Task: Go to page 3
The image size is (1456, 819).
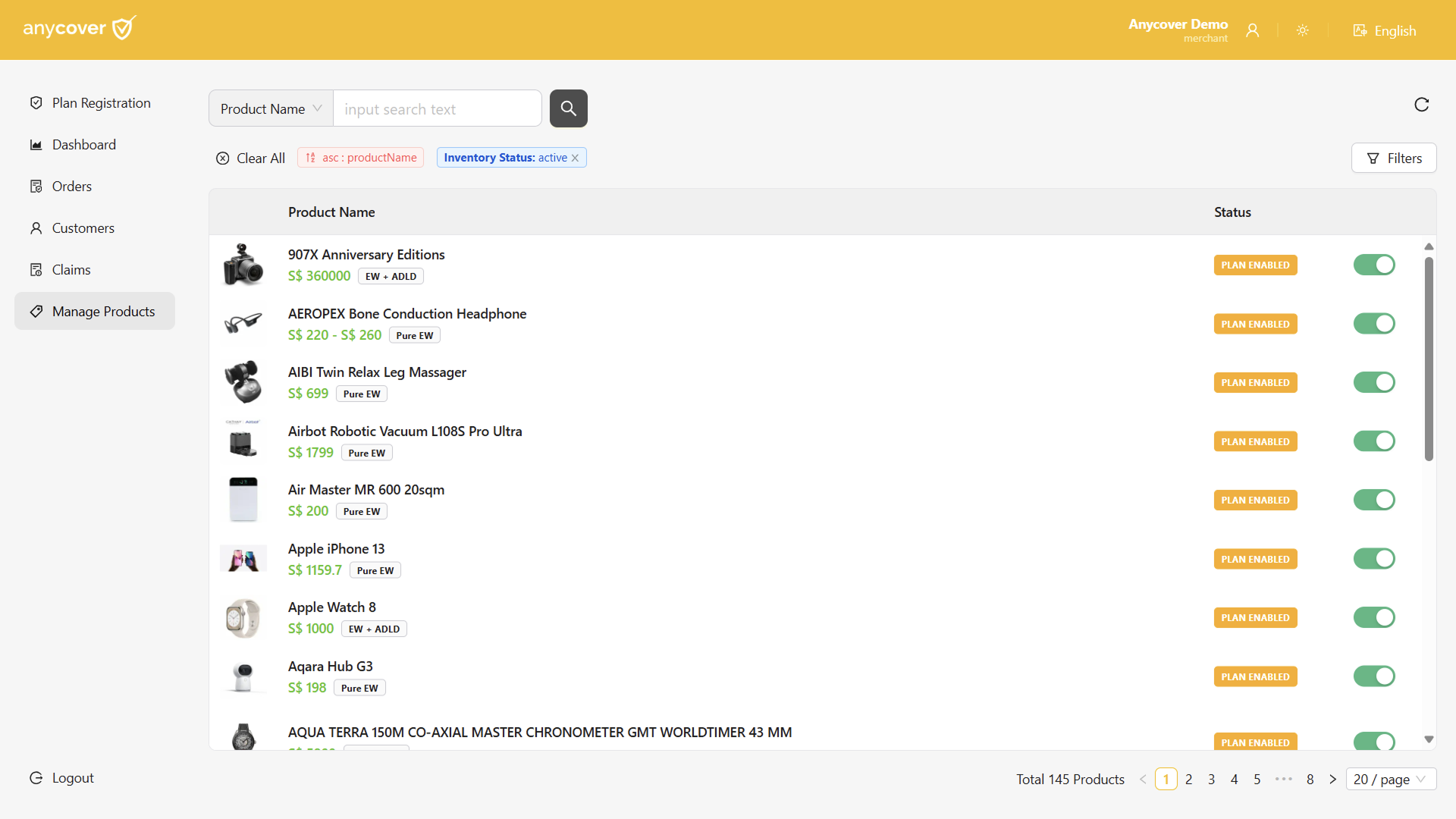Action: coord(1211,779)
